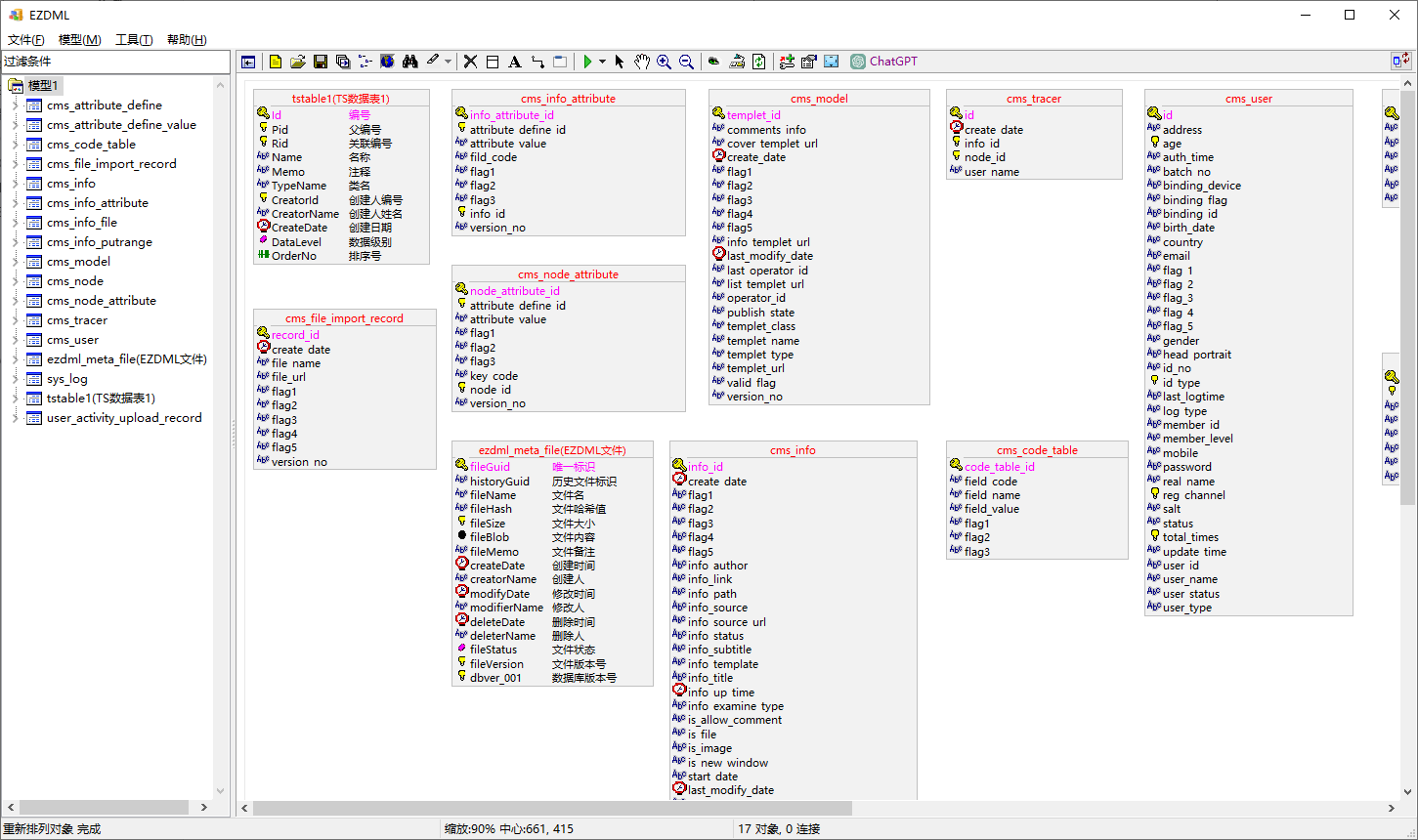Expand the cms_model tree node
This screenshot has width=1418, height=840.
[x=15, y=262]
